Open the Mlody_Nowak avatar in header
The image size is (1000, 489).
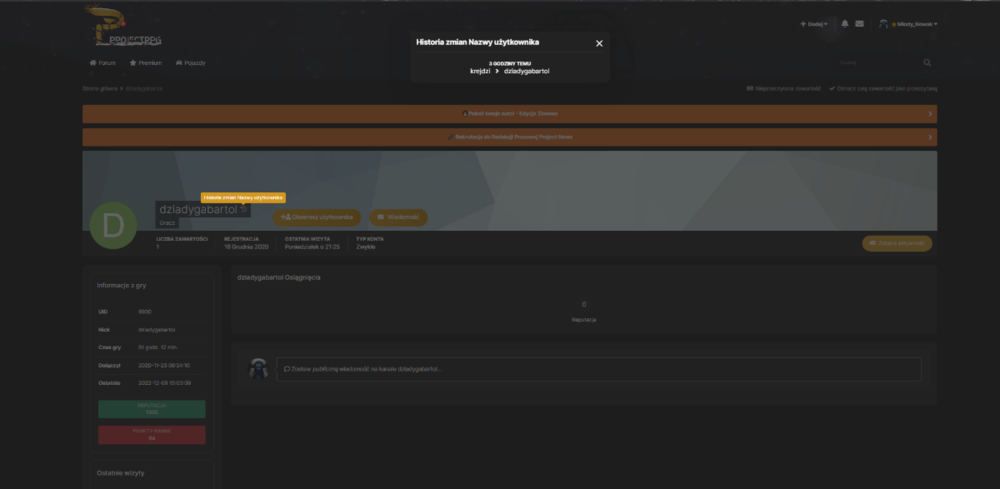coord(883,24)
